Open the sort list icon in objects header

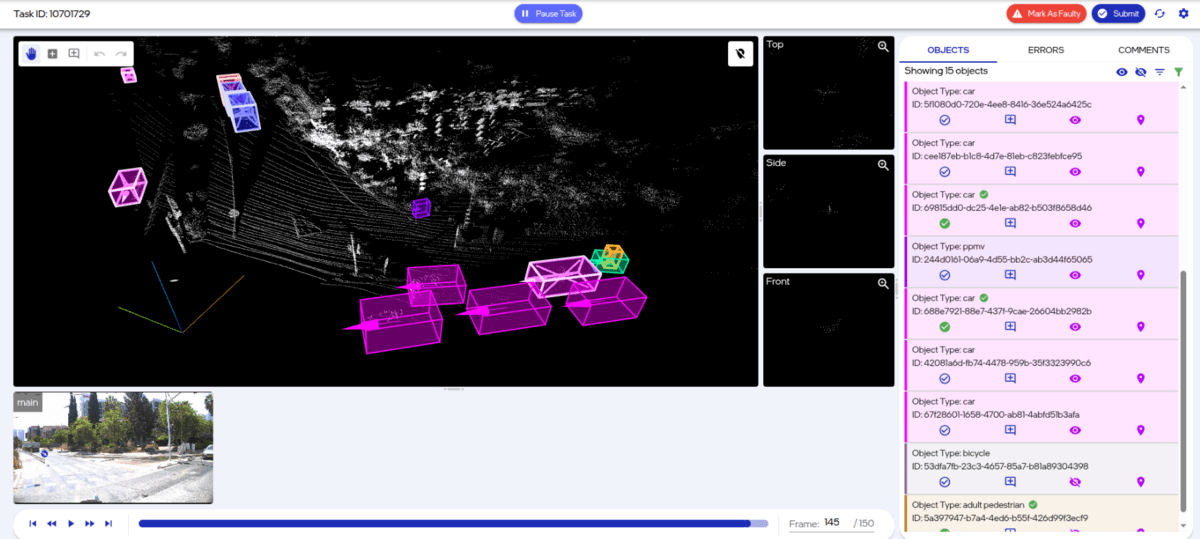[1160, 72]
